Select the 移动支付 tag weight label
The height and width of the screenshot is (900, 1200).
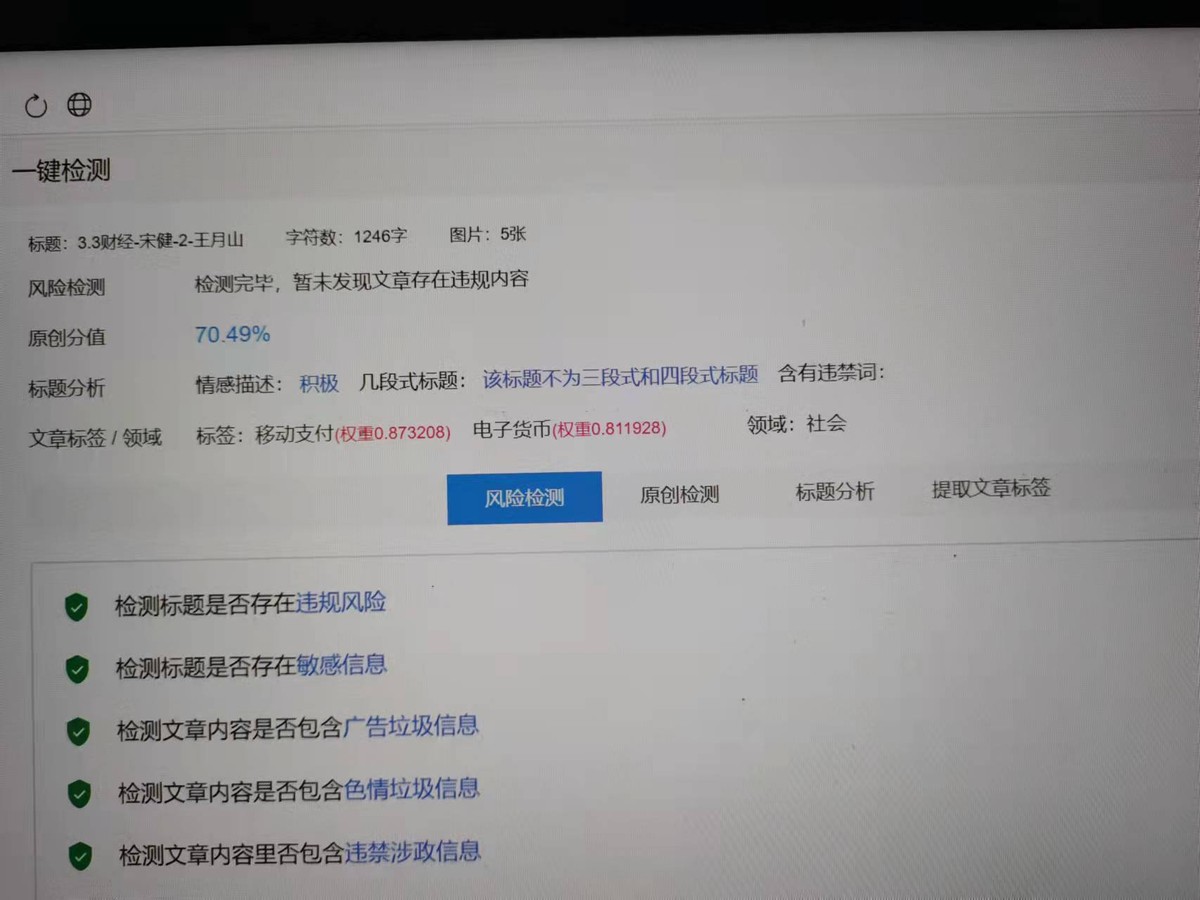pyautogui.click(x=394, y=433)
